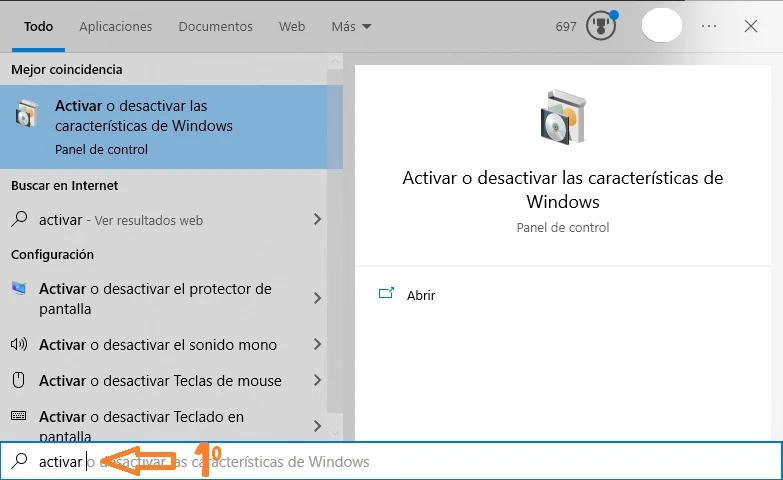Click the 'Mejor coincidencia' heading
The width and height of the screenshot is (783, 480).
click(x=66, y=69)
